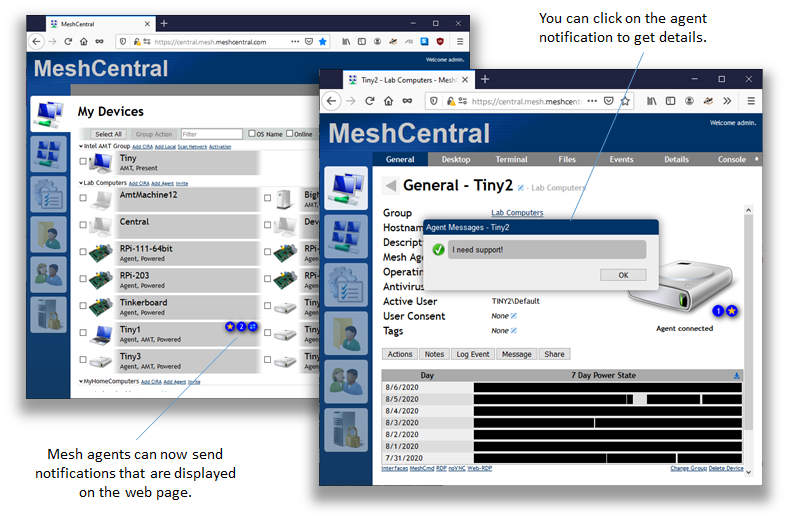The height and width of the screenshot is (520, 787).
Task: Click the Share button
Action: (x=554, y=354)
